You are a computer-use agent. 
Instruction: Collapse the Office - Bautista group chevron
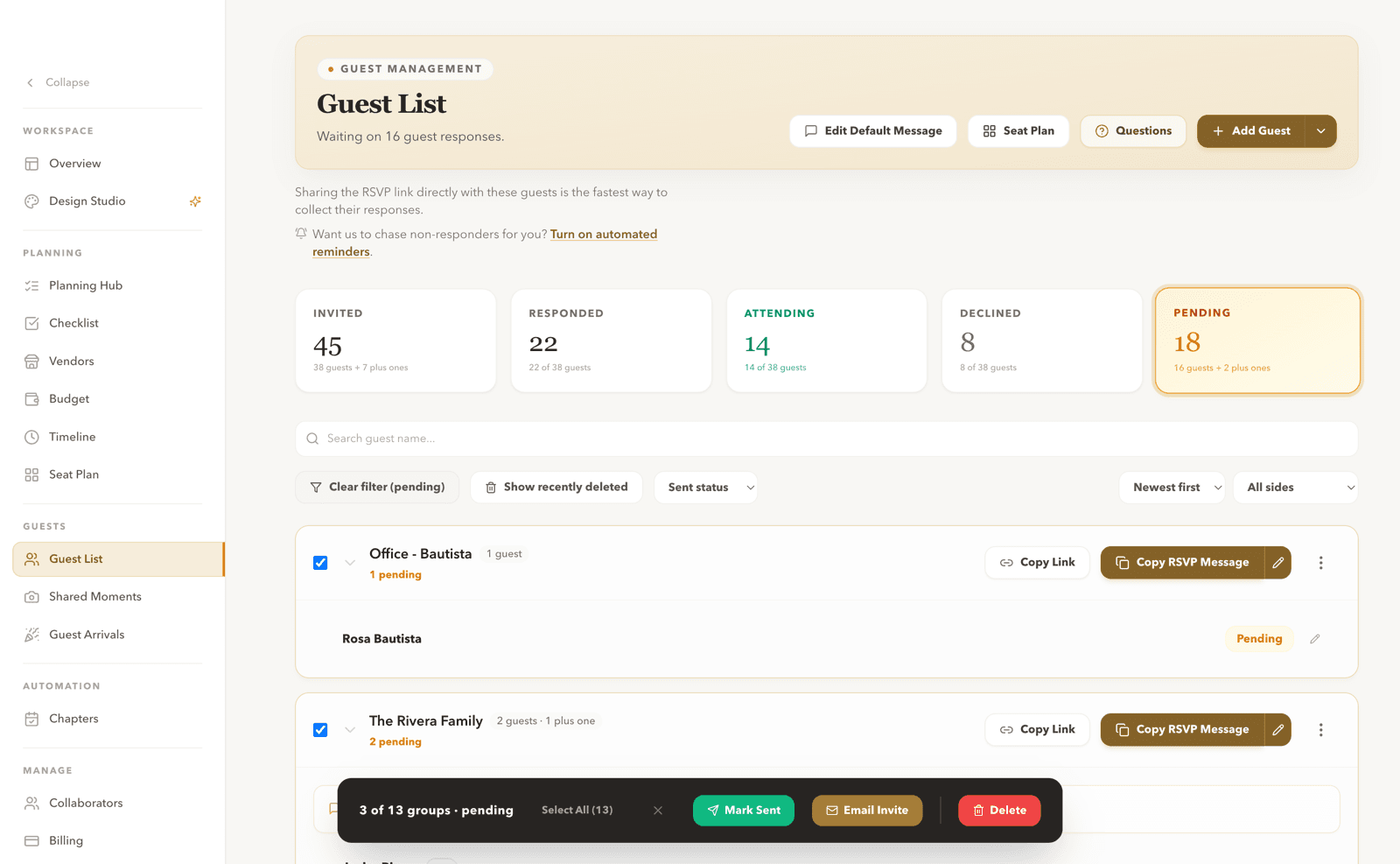click(350, 563)
